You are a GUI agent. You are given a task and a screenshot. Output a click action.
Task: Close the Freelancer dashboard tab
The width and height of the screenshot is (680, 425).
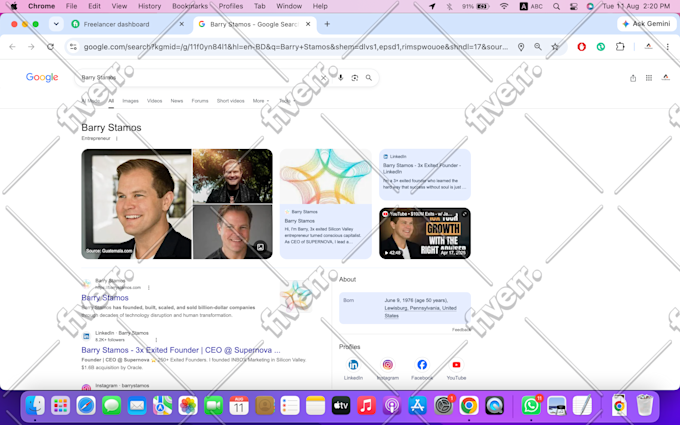click(x=182, y=24)
